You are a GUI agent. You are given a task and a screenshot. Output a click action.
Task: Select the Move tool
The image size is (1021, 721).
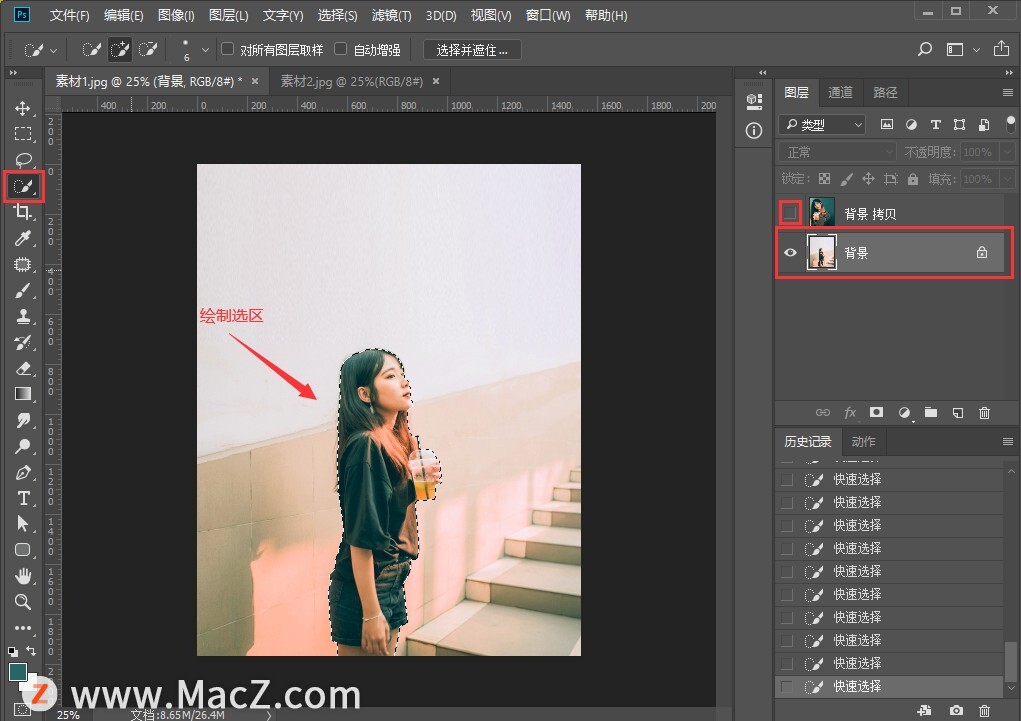(x=23, y=108)
